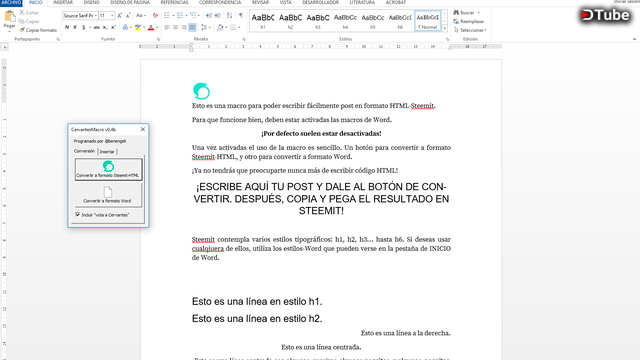
Task: Click the justify alignment icon
Action: point(193,27)
